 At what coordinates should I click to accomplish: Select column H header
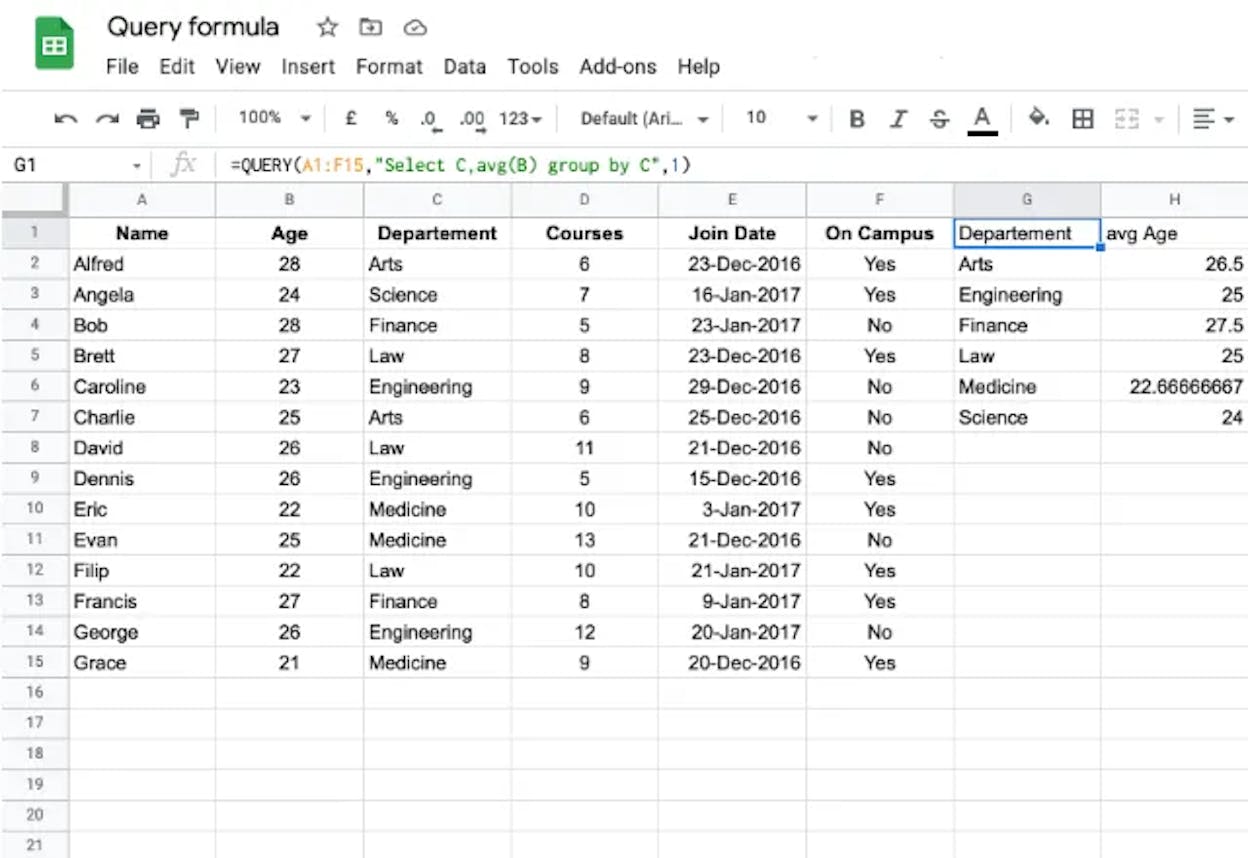tap(1175, 200)
